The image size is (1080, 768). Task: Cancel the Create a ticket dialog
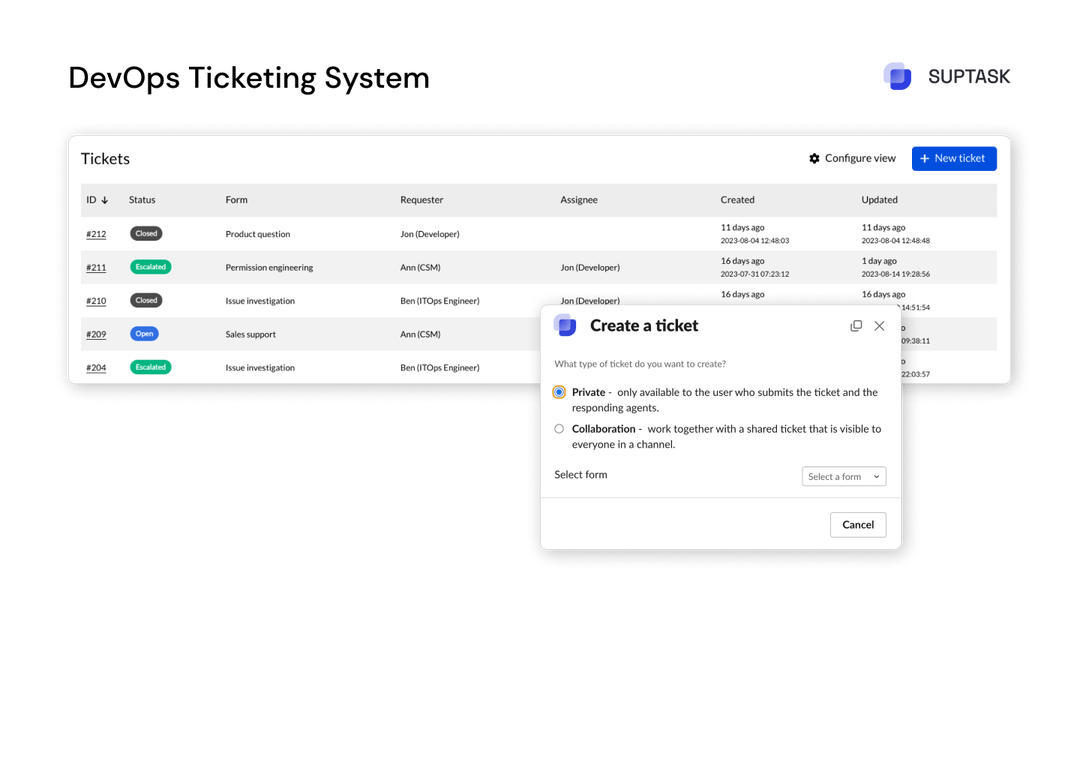coord(857,524)
